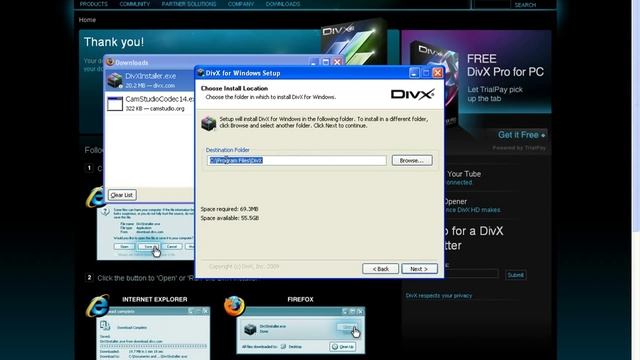Click Clear List in Downloads window
This screenshot has width=640, height=360.
122,195
